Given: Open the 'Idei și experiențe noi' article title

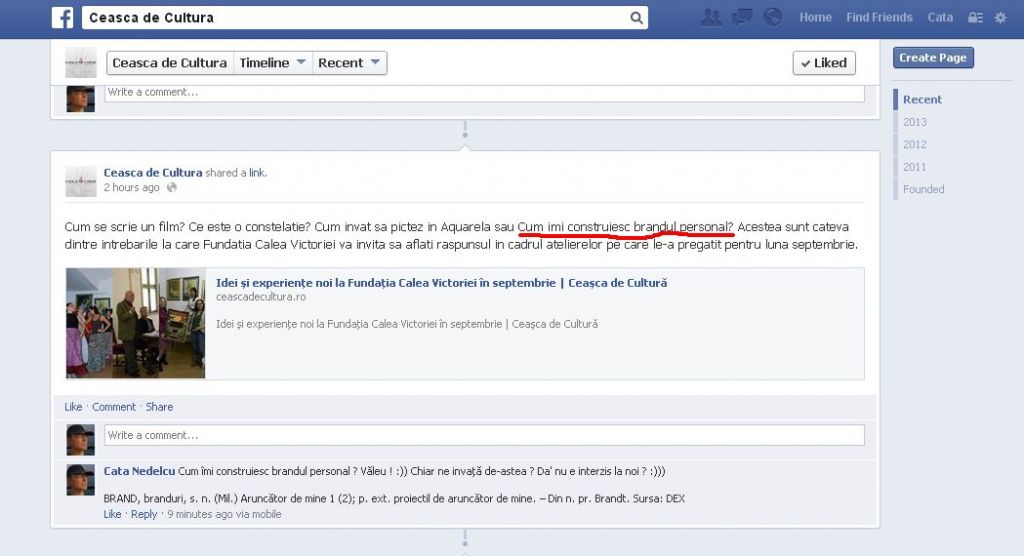Looking at the screenshot, I should pyautogui.click(x=441, y=283).
